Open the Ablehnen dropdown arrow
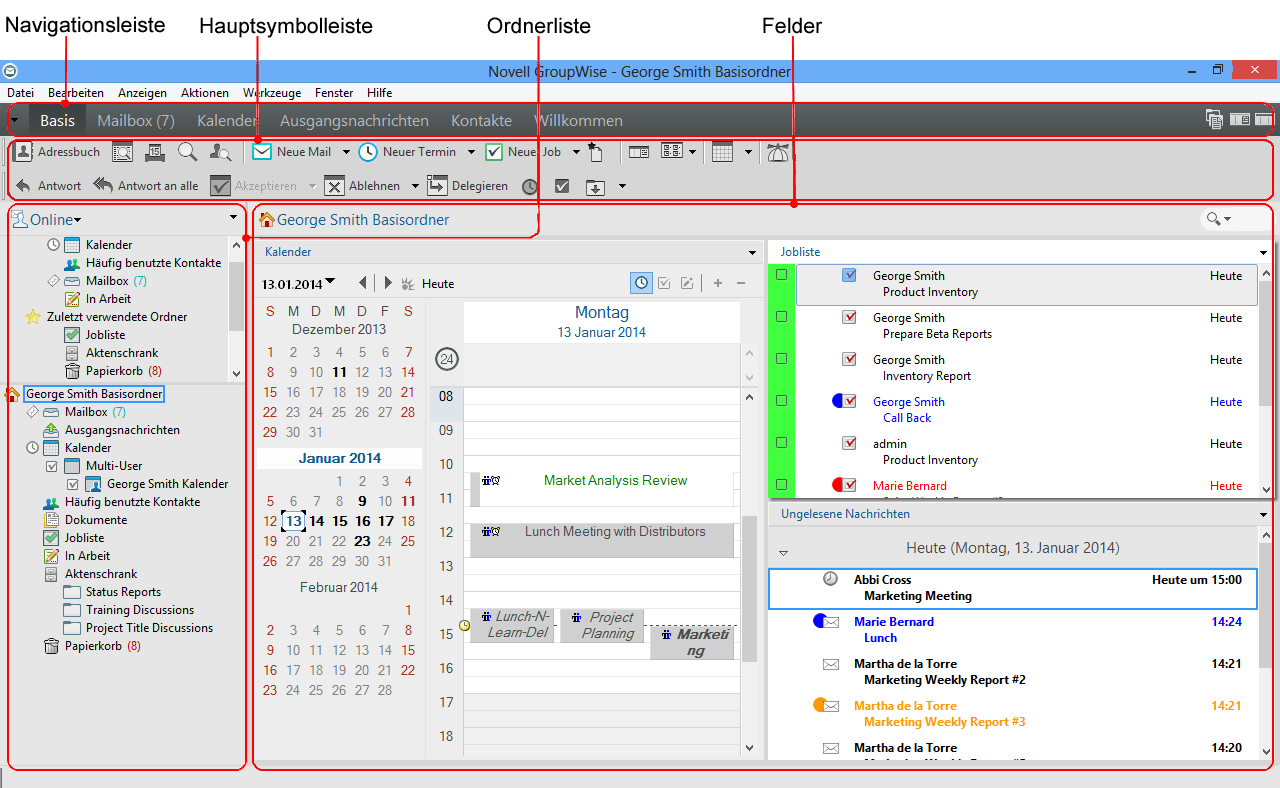Viewport: 1280px width, 788px height. (415, 186)
